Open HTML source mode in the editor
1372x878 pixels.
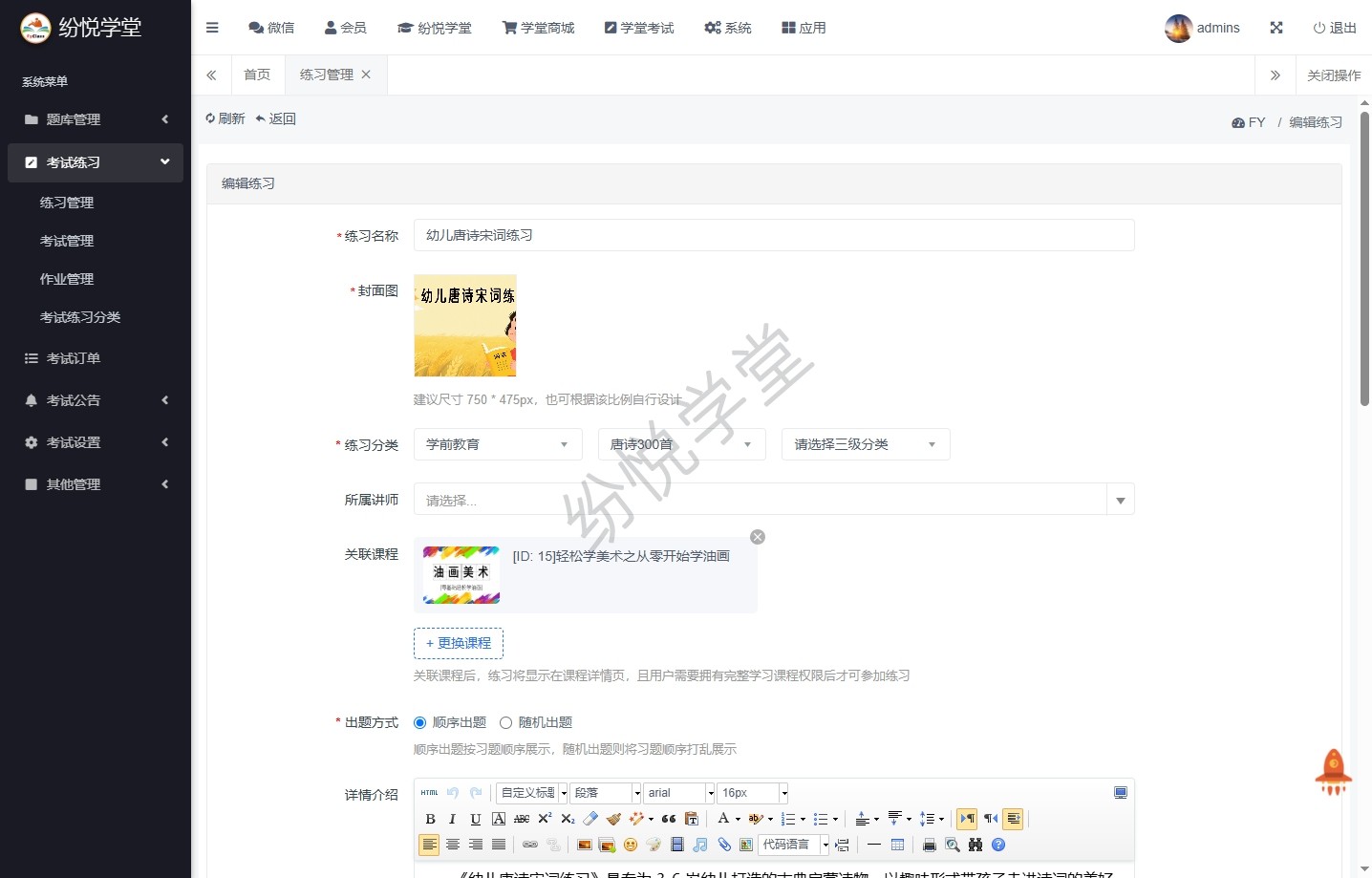pos(430,793)
